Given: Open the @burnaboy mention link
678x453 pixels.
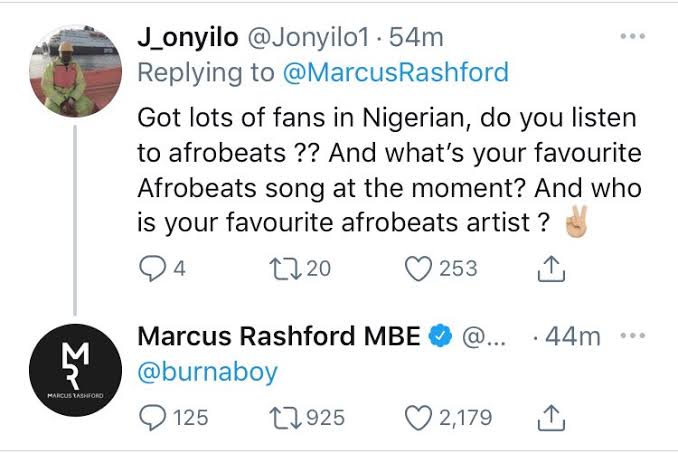Looking at the screenshot, I should 207,372.
